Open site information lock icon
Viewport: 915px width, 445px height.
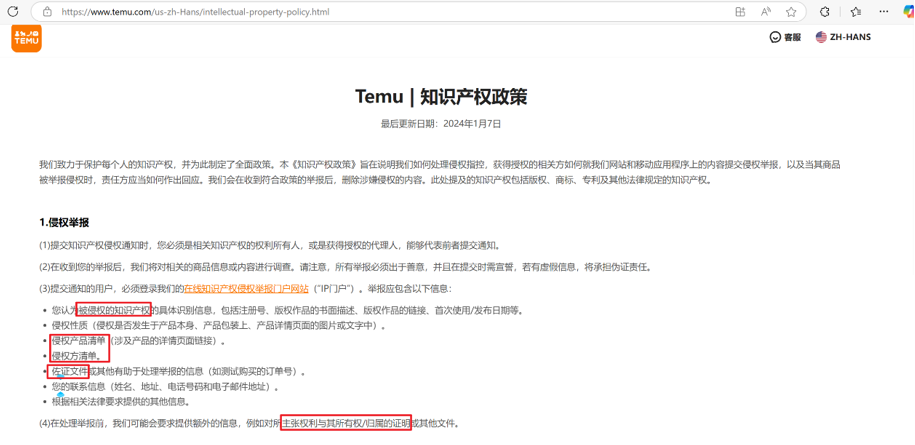tap(48, 12)
